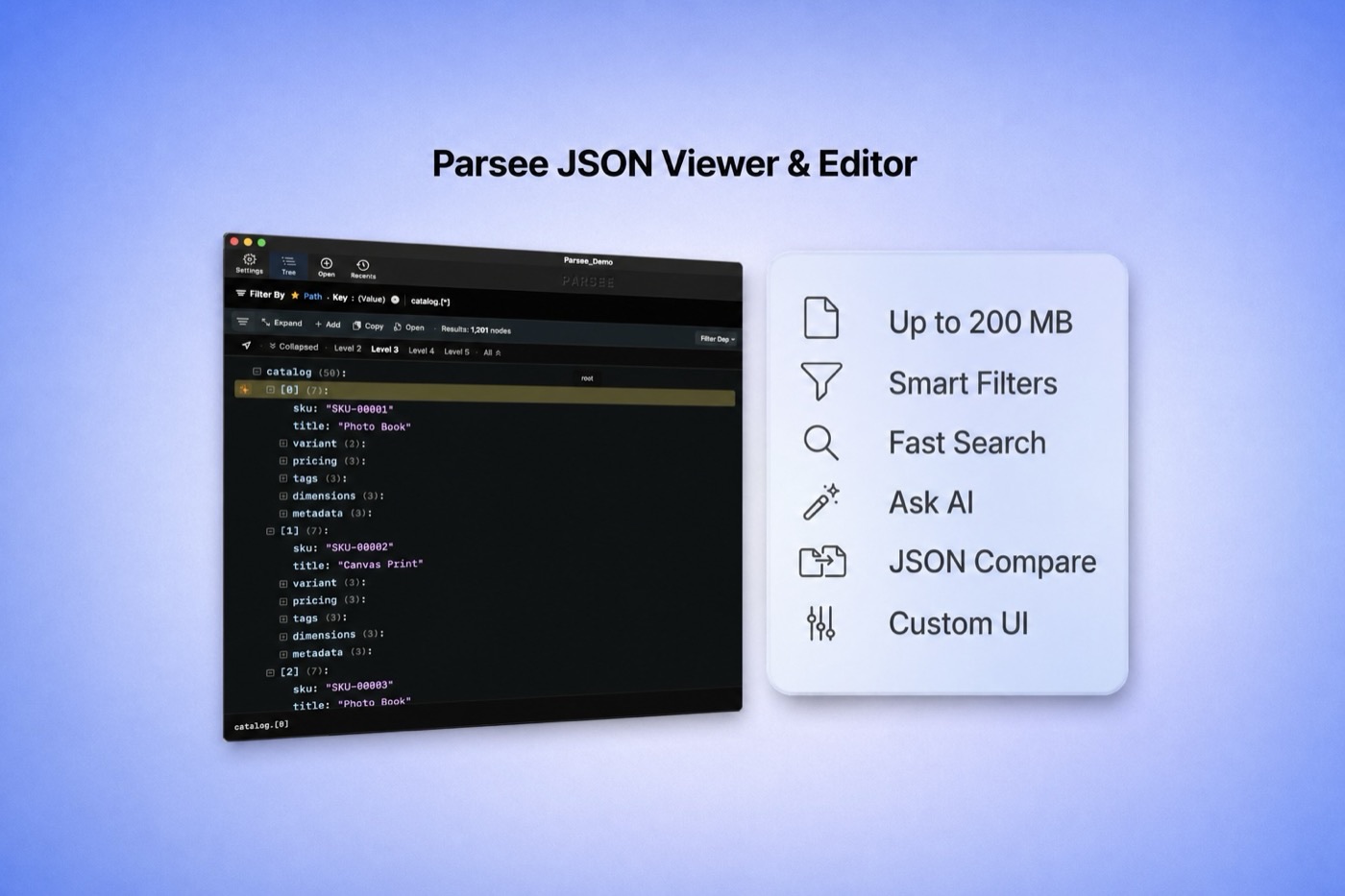This screenshot has width=1345, height=896.
Task: Expand dimensions (3) under [0]
Action: click(x=283, y=496)
